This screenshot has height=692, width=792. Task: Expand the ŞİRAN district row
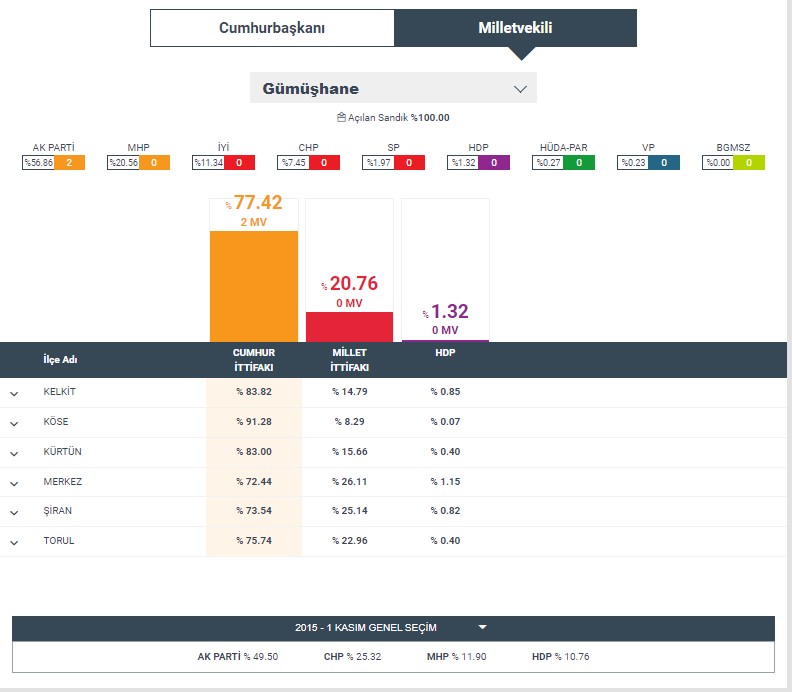tap(14, 513)
